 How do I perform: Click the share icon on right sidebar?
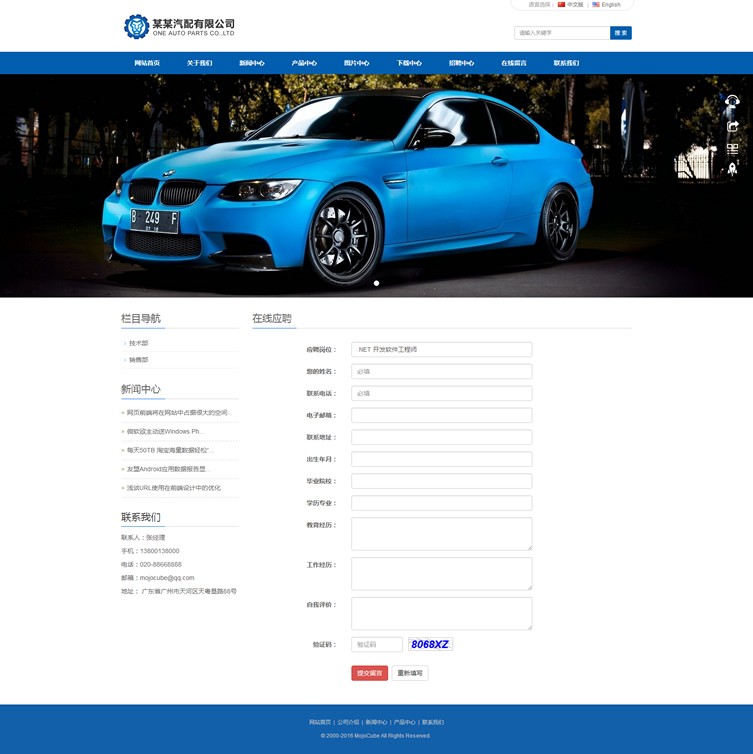(x=732, y=126)
